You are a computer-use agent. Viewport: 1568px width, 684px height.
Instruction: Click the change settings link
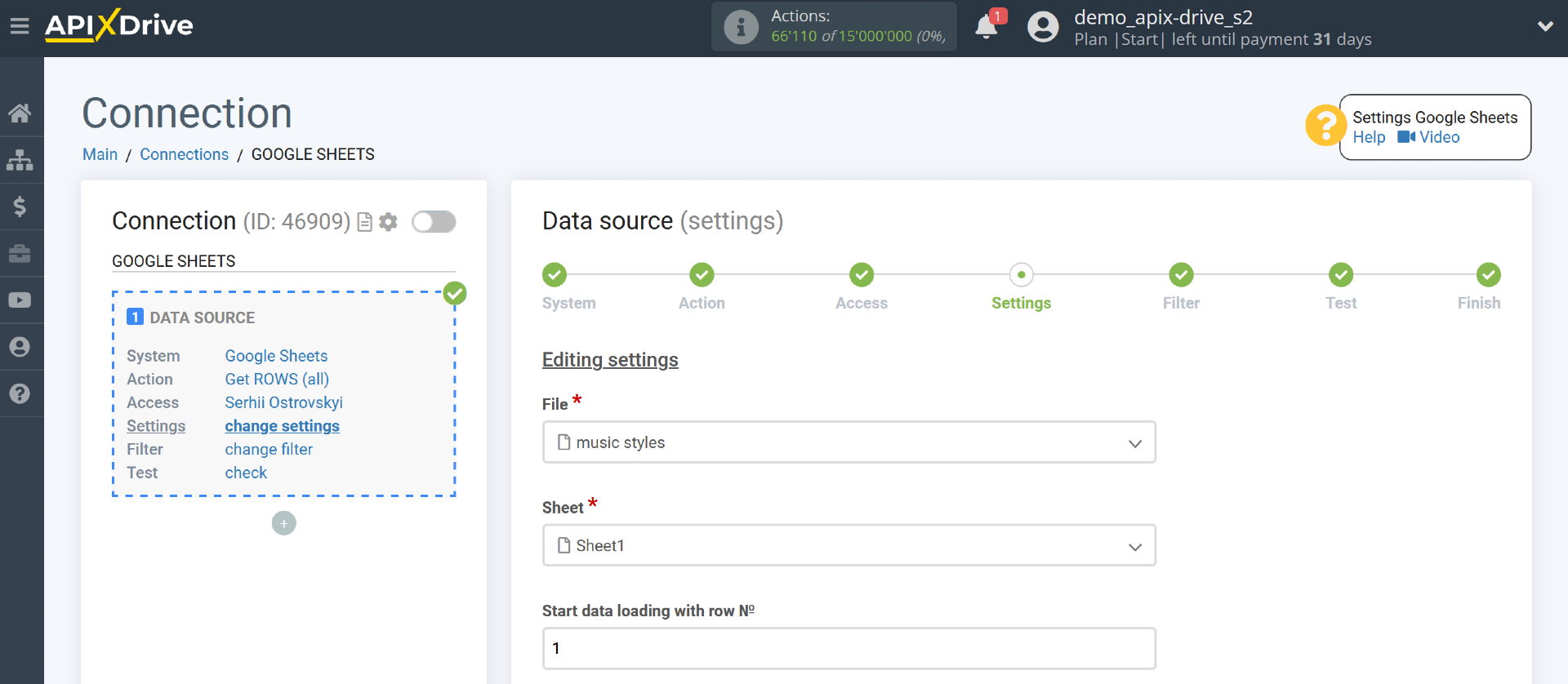click(282, 426)
